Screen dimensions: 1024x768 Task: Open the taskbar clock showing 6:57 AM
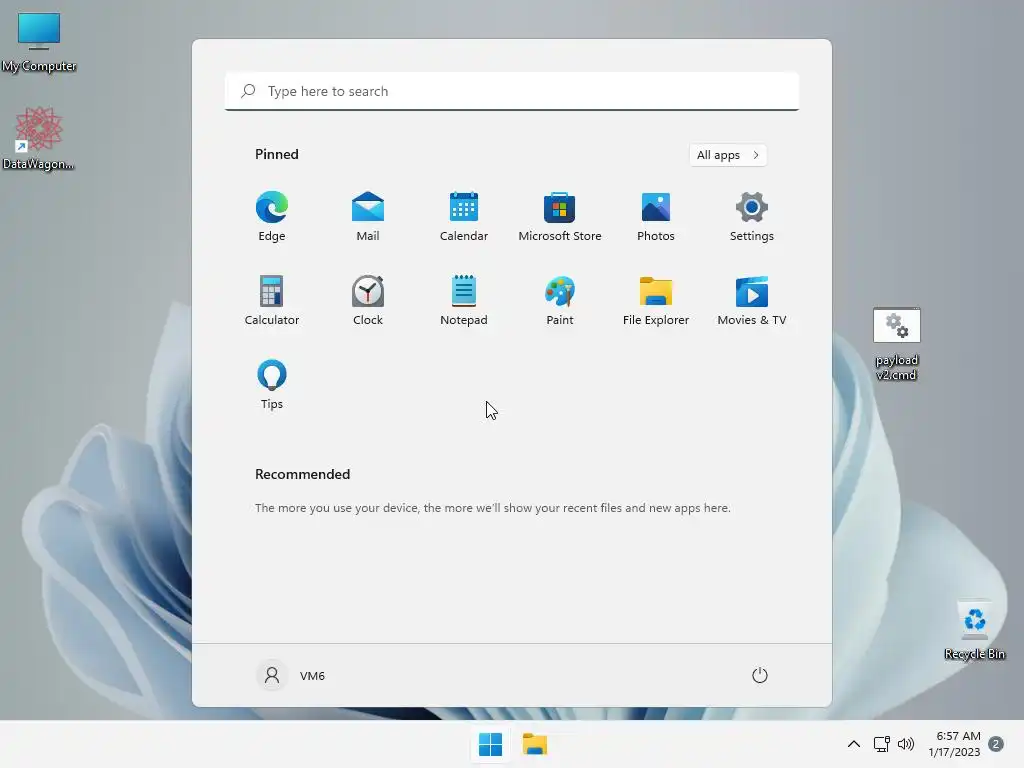pos(954,744)
